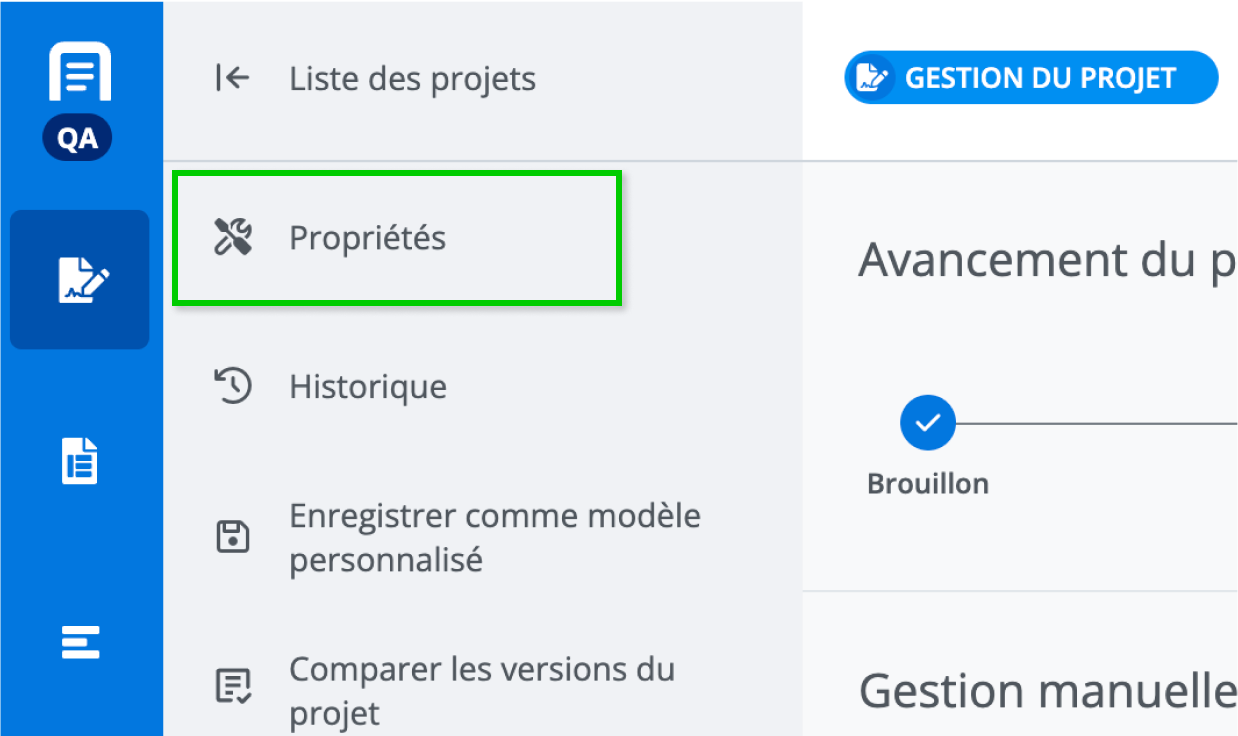Open the project editing icon in blue sidebar
Viewport: 1238px width, 736px height.
[80, 280]
